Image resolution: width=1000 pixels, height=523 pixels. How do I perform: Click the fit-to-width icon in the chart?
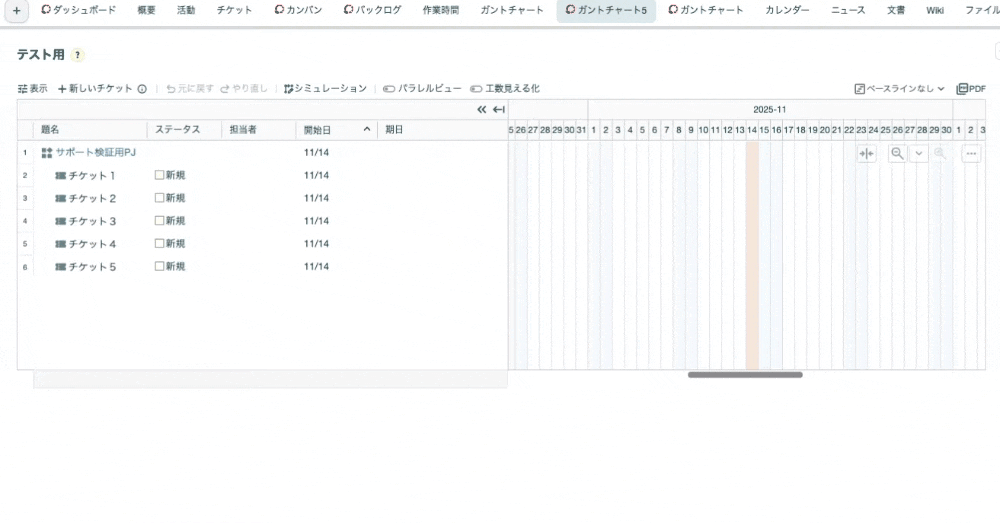pos(866,153)
